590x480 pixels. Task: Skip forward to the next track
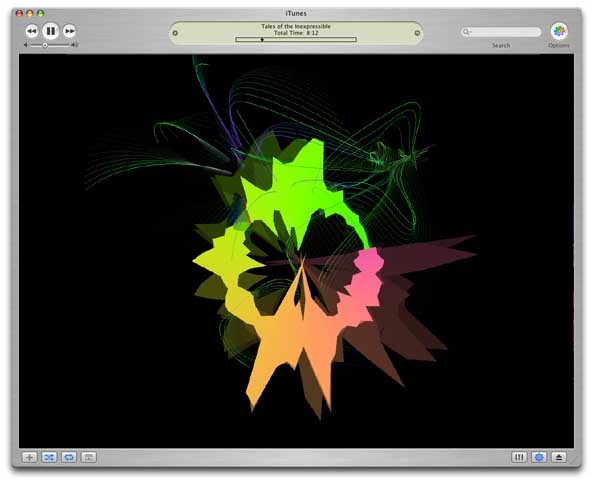69,31
